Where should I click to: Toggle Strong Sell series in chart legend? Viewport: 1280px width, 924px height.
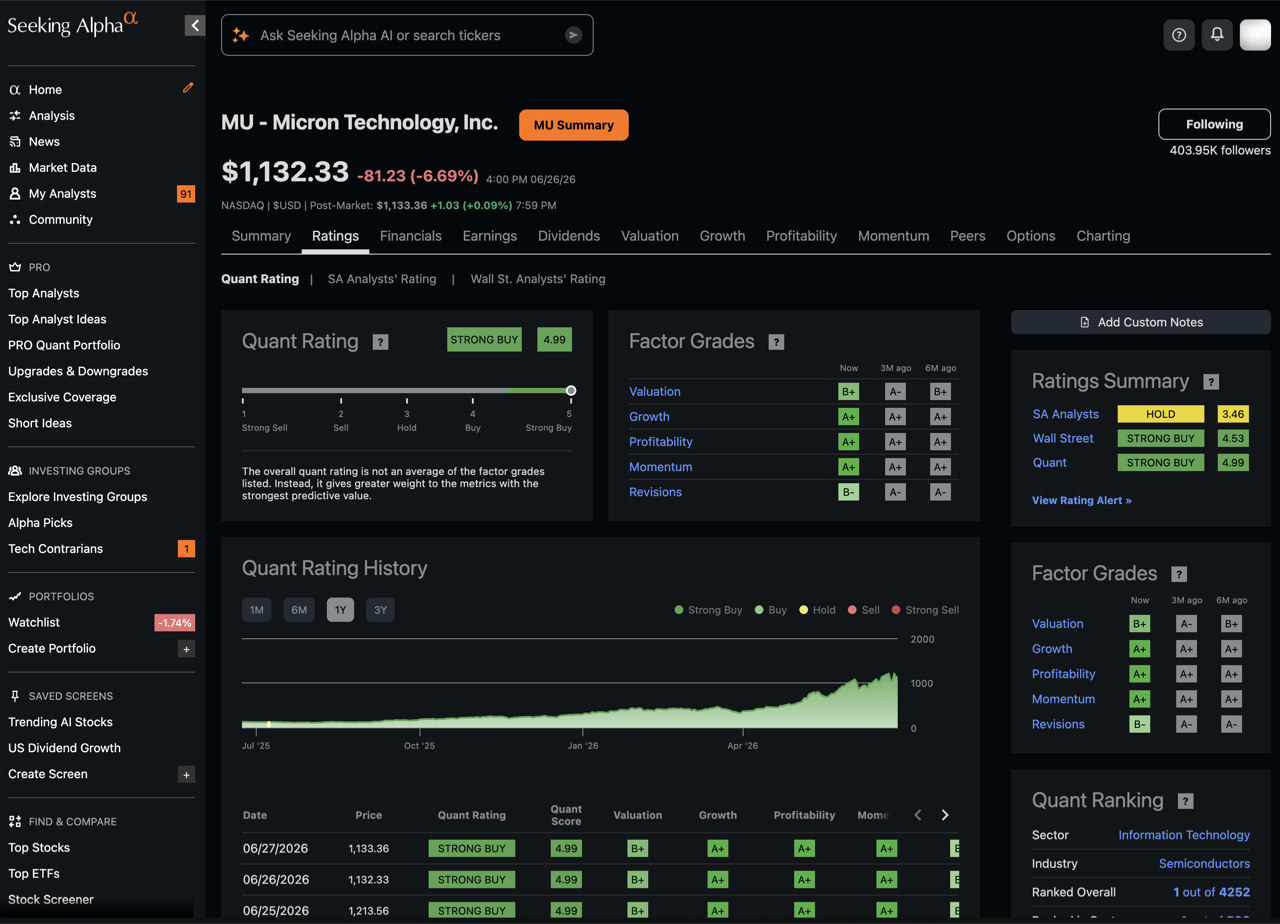925,610
